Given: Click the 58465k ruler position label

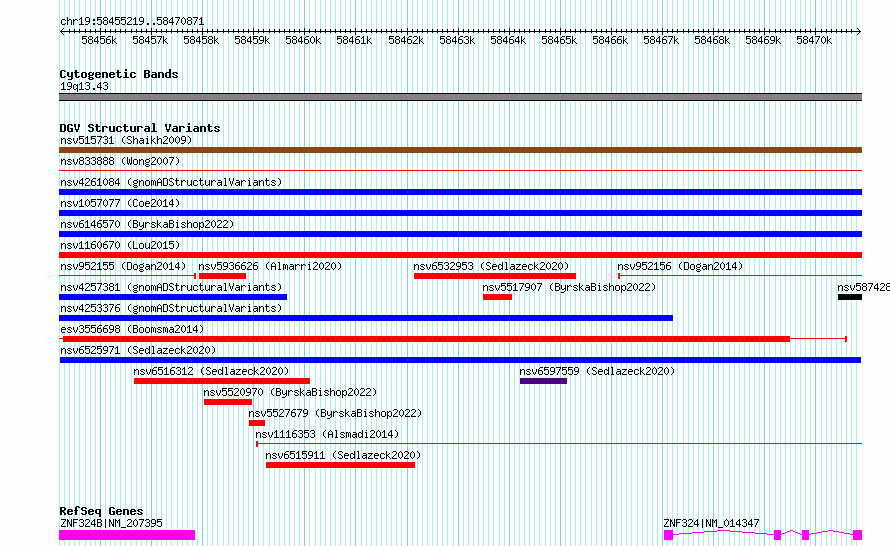Looking at the screenshot, I should click(559, 40).
